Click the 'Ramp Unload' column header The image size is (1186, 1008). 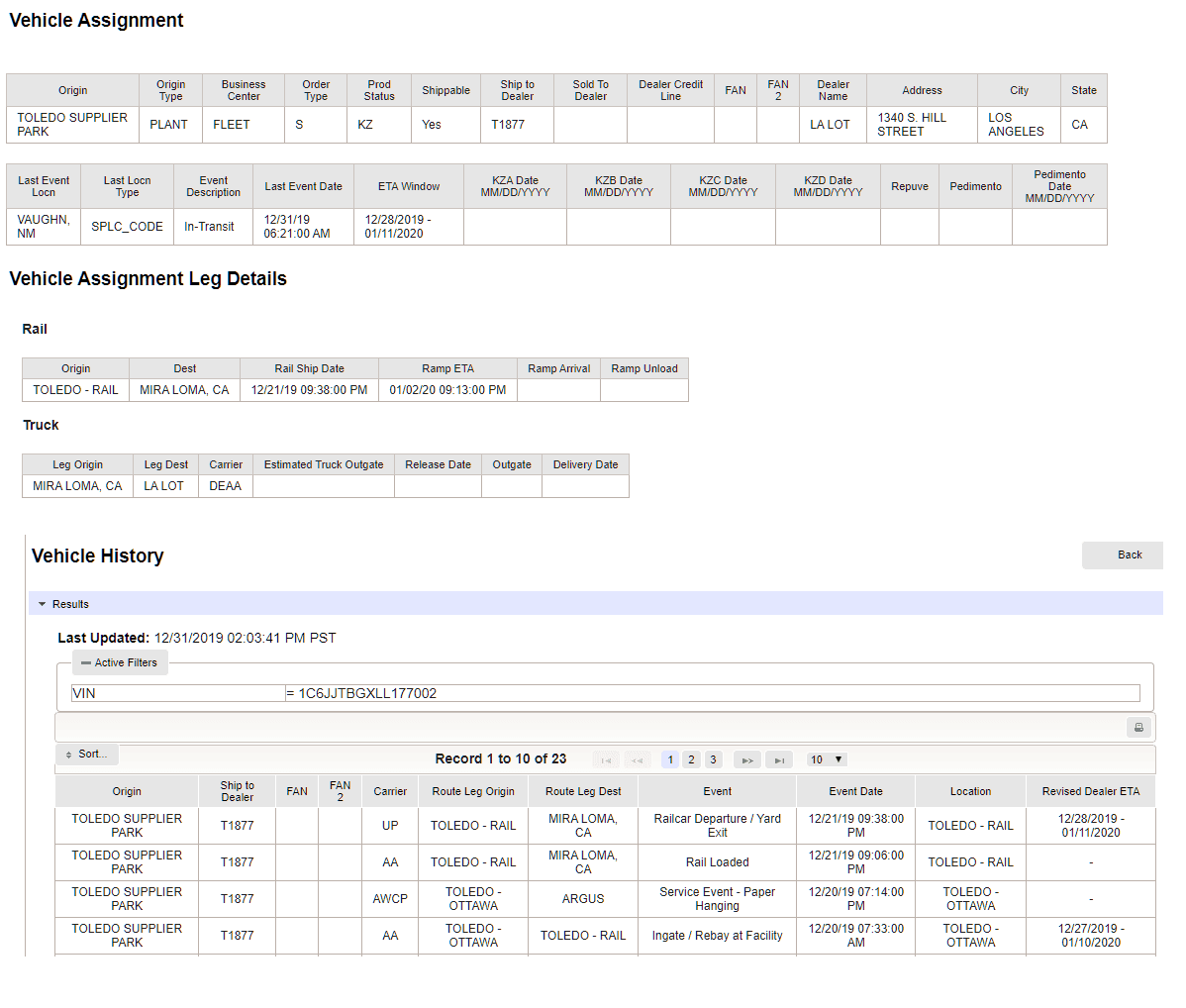click(644, 368)
